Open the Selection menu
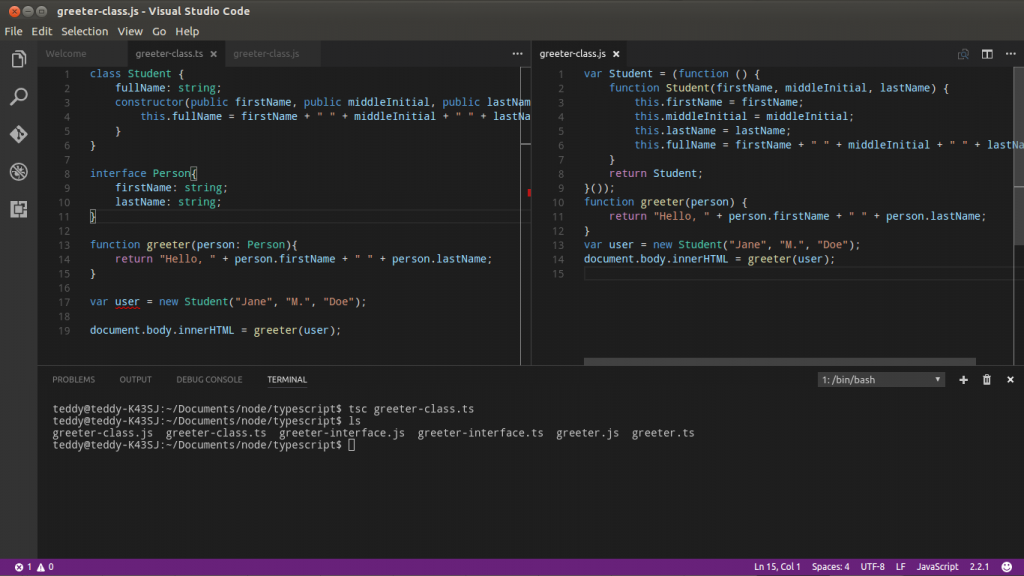 84,31
